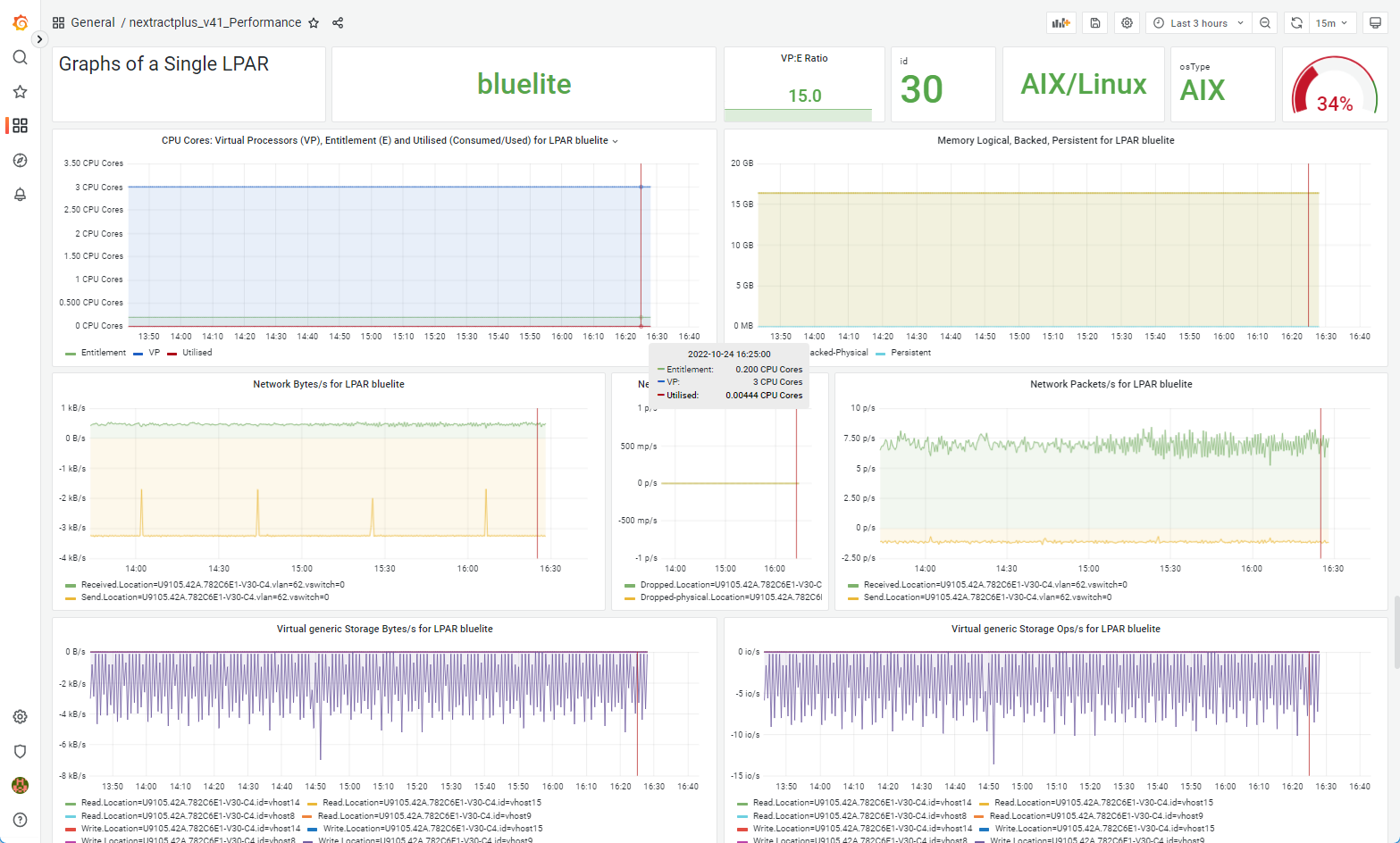Screen dimensions: 1400x843
Task: Toggle Received.Location series in Network Packets legend
Action: pos(995,585)
